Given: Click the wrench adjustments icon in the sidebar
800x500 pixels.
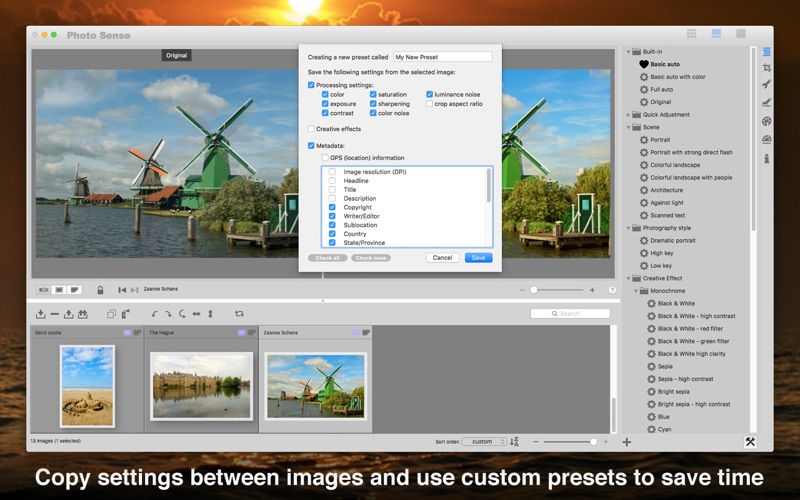Looking at the screenshot, I should point(767,85).
